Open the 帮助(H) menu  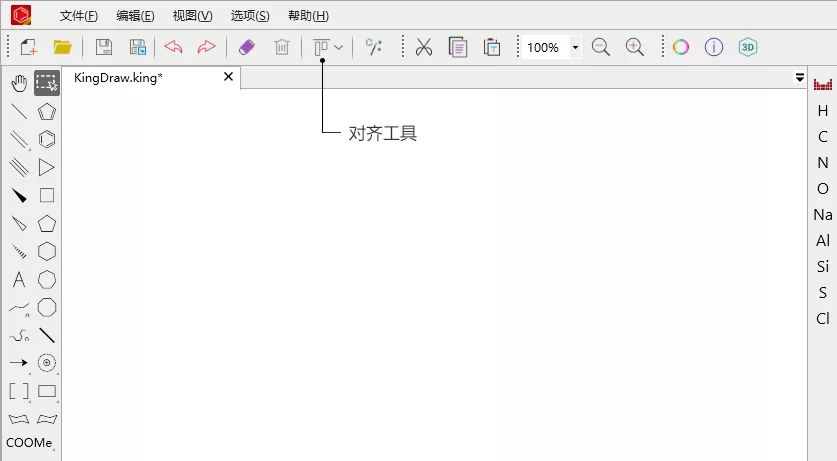(308, 16)
